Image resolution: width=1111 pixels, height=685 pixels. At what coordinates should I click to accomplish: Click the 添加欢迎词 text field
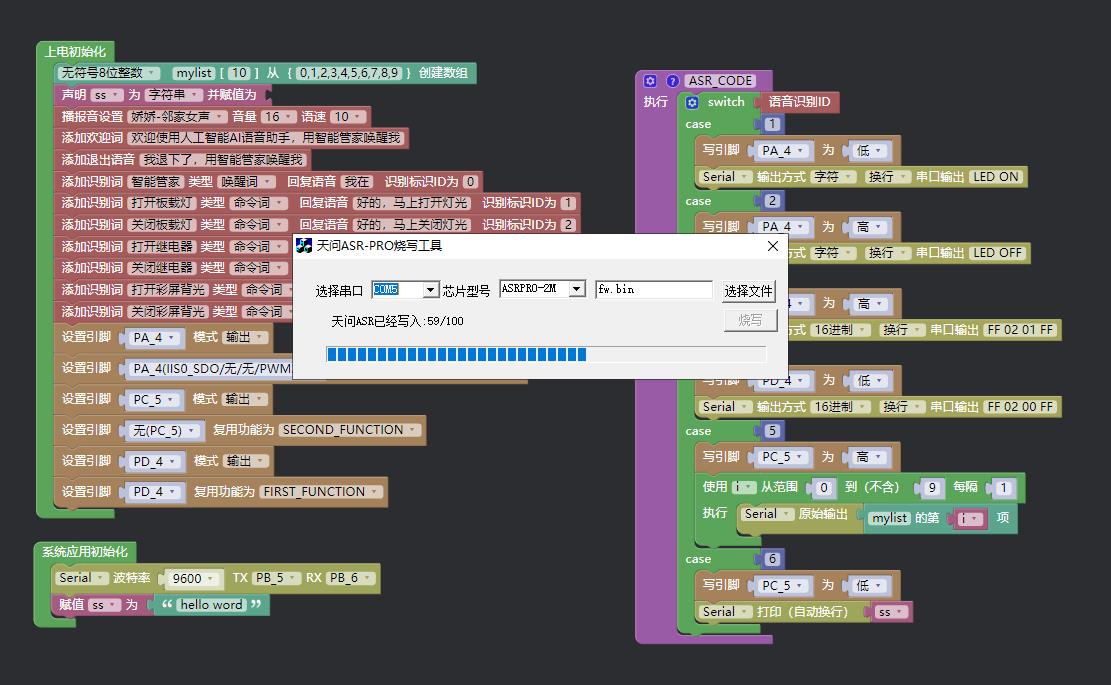(x=266, y=138)
